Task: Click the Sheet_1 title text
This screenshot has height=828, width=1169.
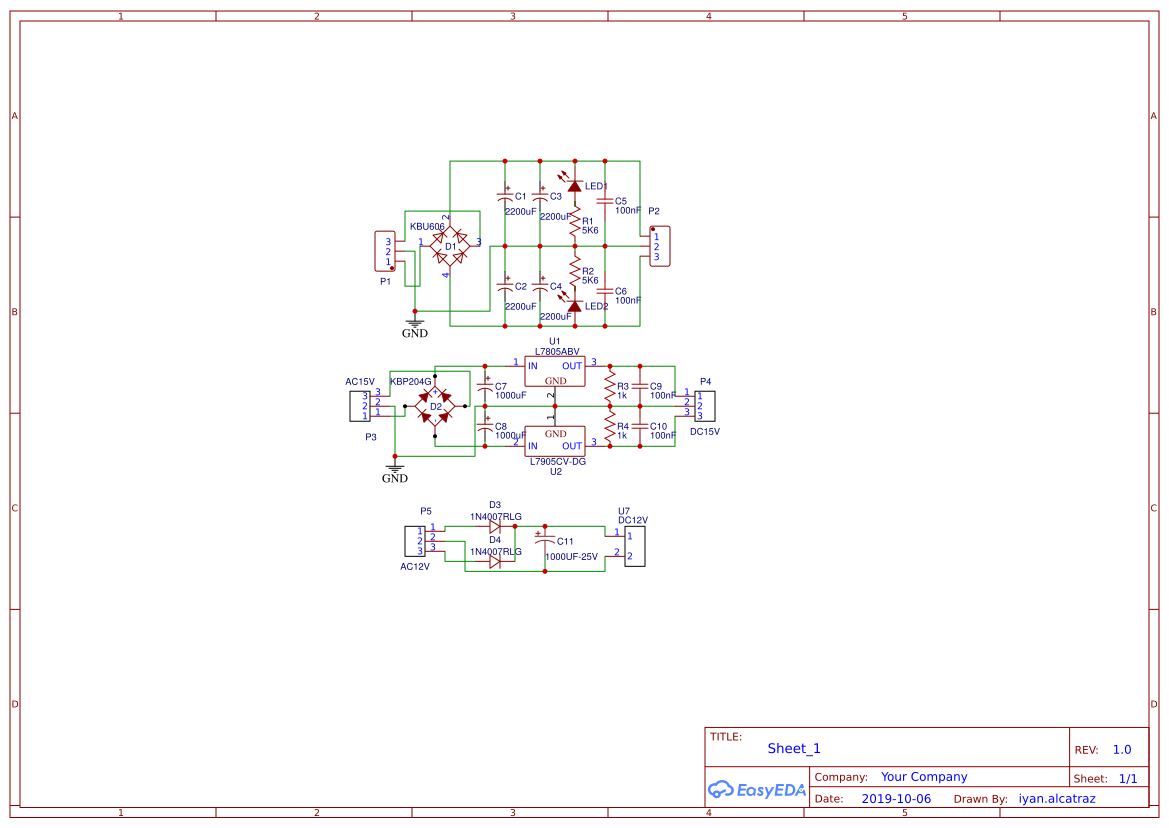Action: pyautogui.click(x=794, y=748)
